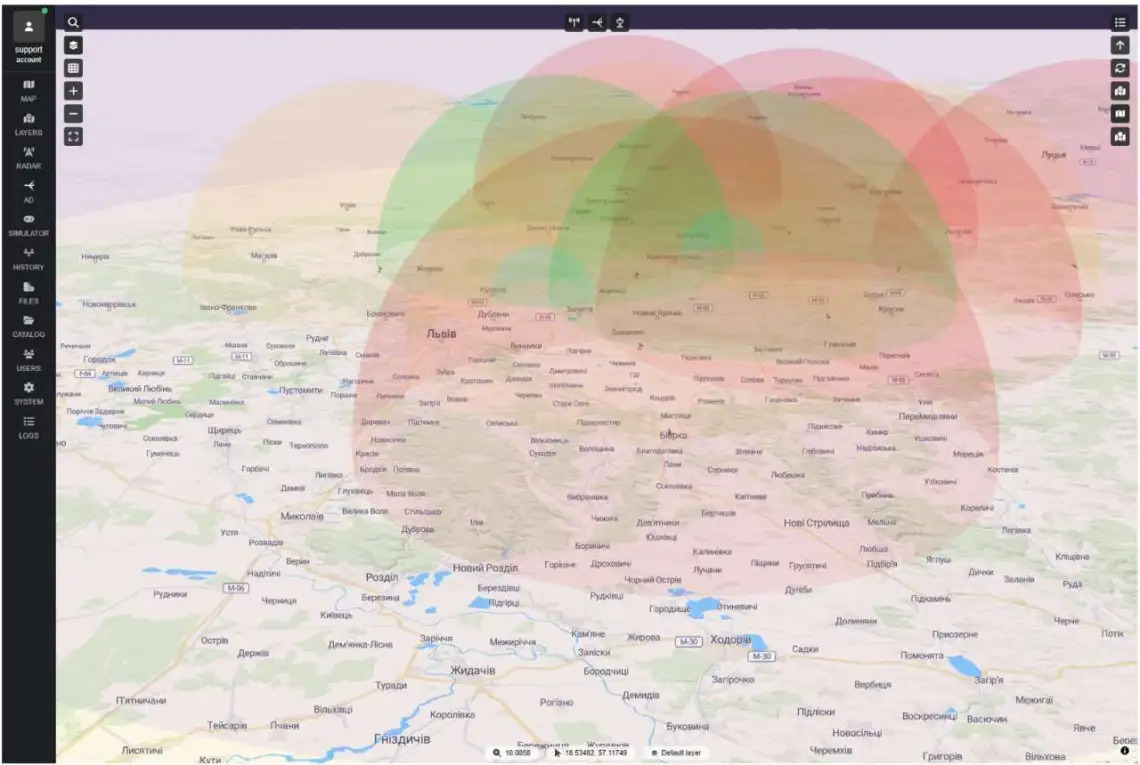The height and width of the screenshot is (765, 1140).
Task: Click the refresh button on the right edge
Action: [x=1119, y=68]
